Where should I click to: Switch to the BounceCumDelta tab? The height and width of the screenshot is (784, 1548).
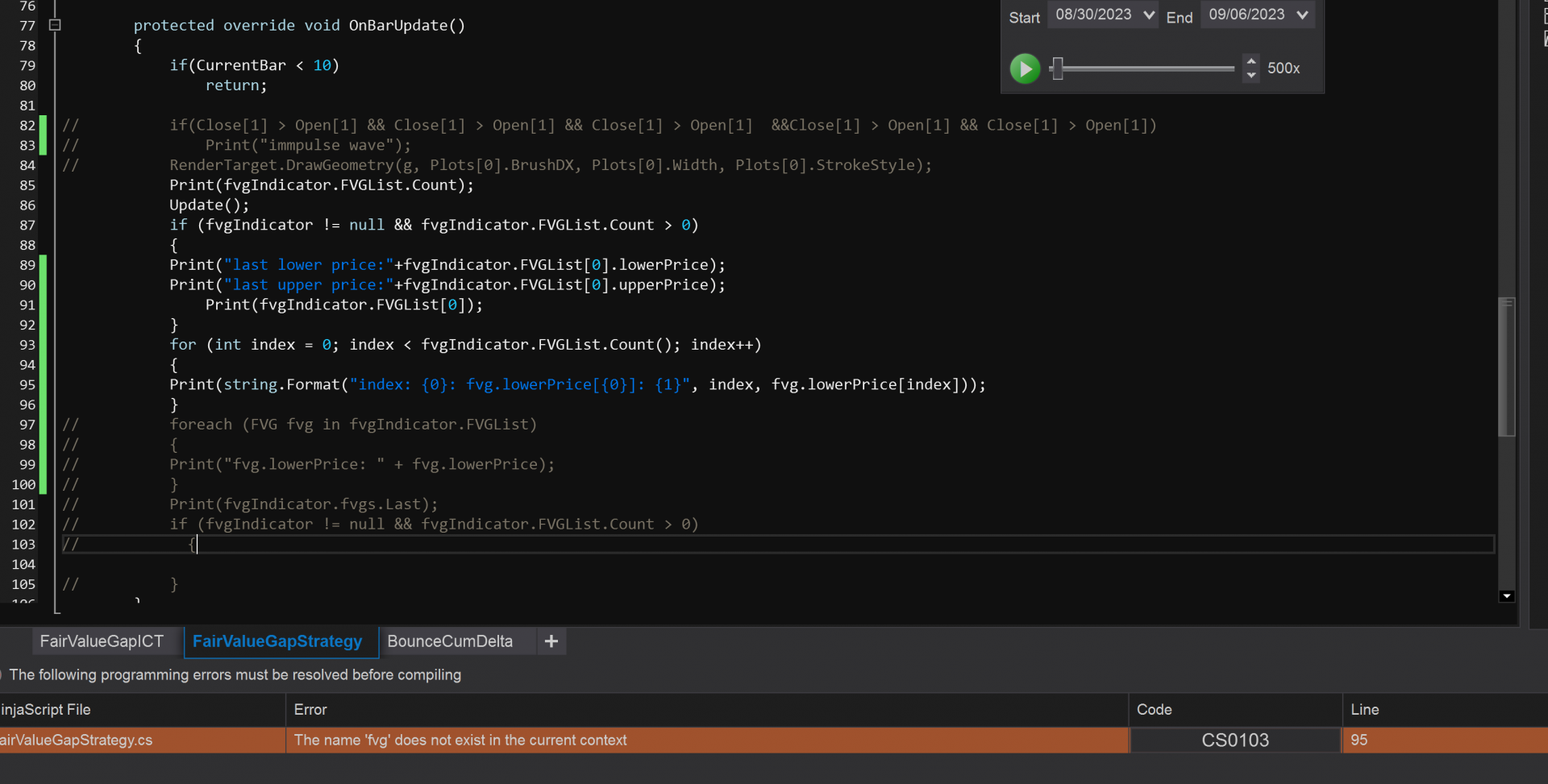tap(450, 641)
